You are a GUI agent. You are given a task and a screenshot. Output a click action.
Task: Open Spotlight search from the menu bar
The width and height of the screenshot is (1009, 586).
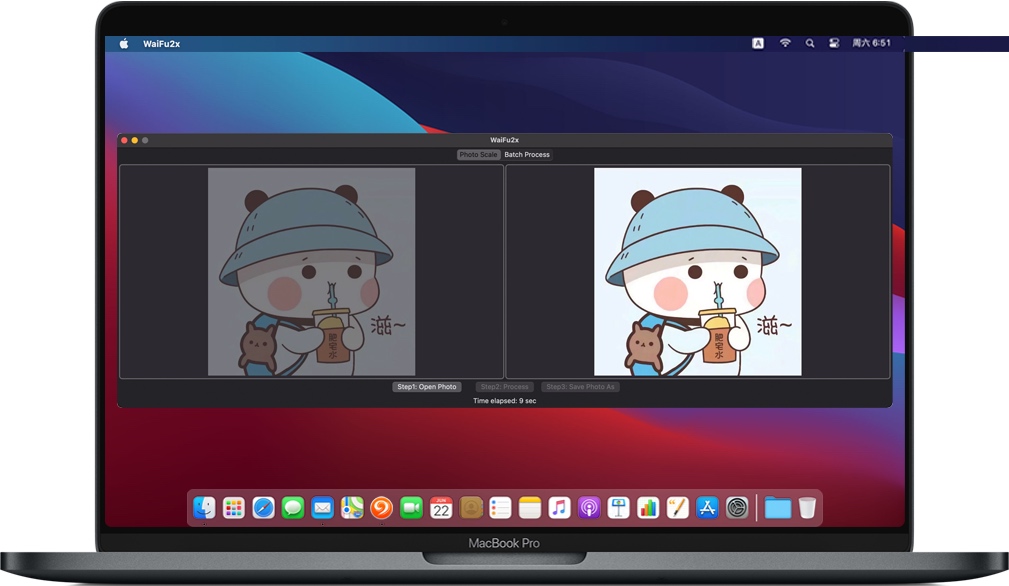(810, 43)
